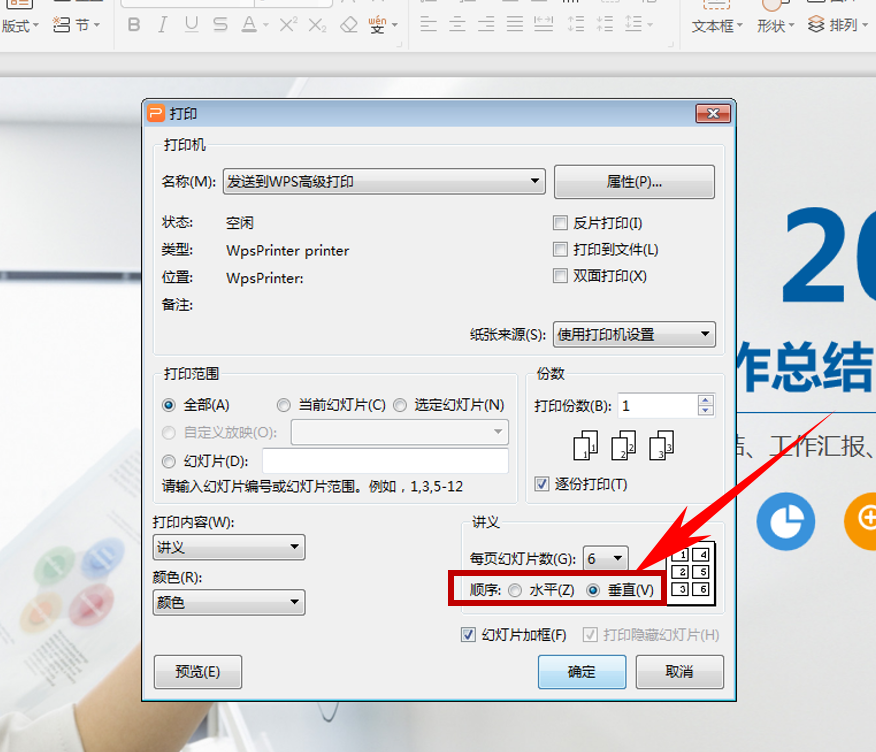The image size is (876, 752).
Task: Enable 双面打印 duplex checkbox
Action: coord(560,275)
